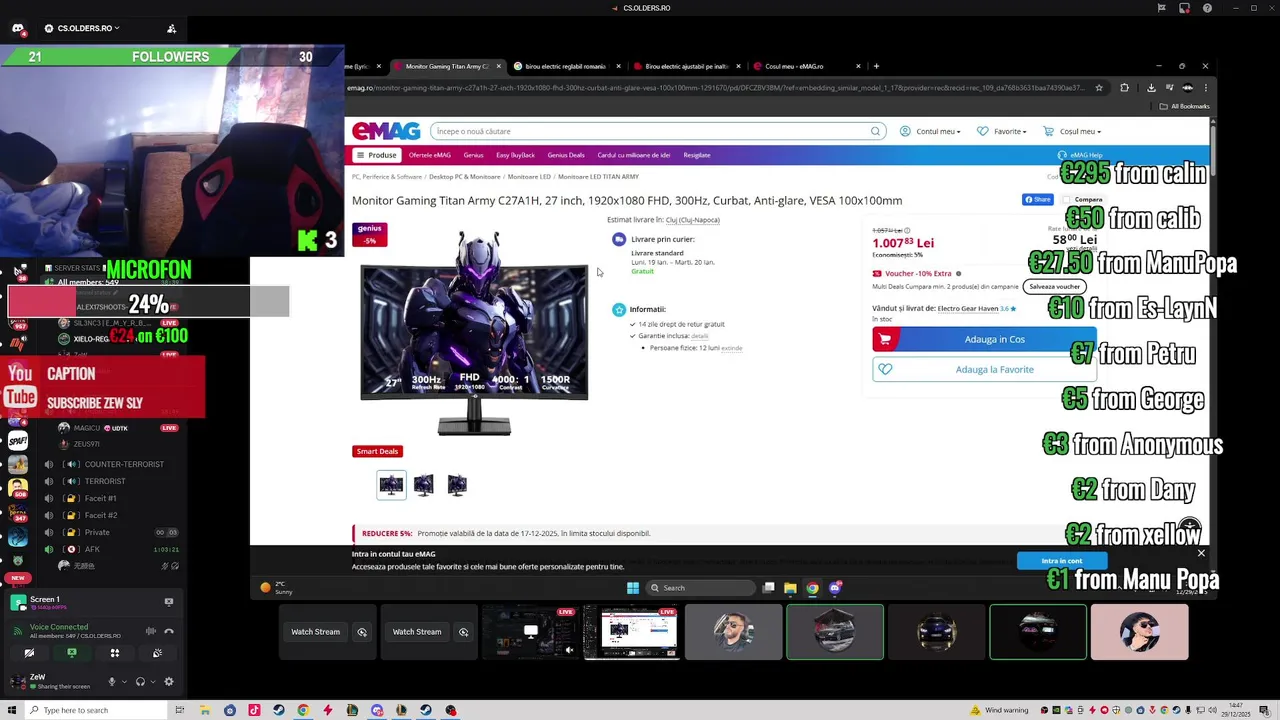Click the eMAG logo
This screenshot has width=1280, height=720.
[x=386, y=131]
